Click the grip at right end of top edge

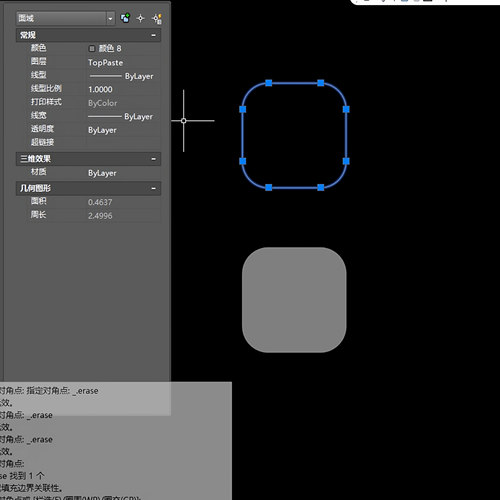[x=321, y=83]
